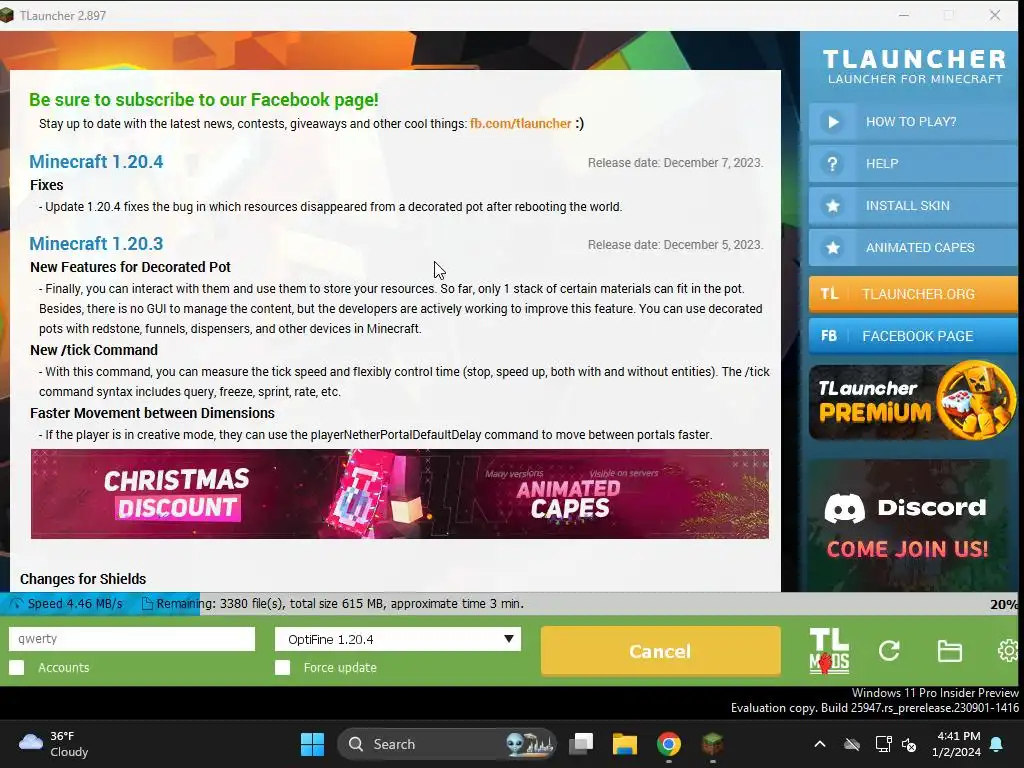Open the TL Mods icon

tap(829, 651)
